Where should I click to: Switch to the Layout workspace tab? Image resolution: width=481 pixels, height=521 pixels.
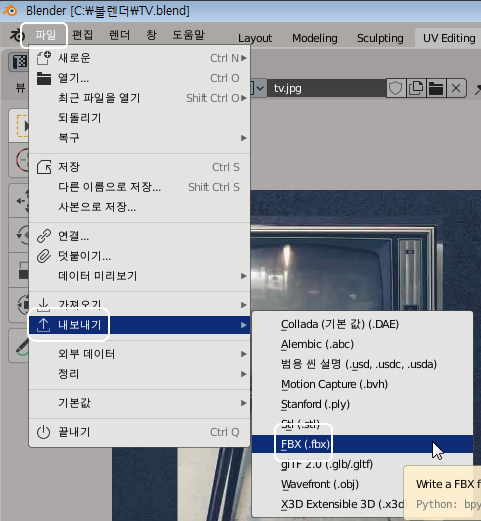coord(255,38)
